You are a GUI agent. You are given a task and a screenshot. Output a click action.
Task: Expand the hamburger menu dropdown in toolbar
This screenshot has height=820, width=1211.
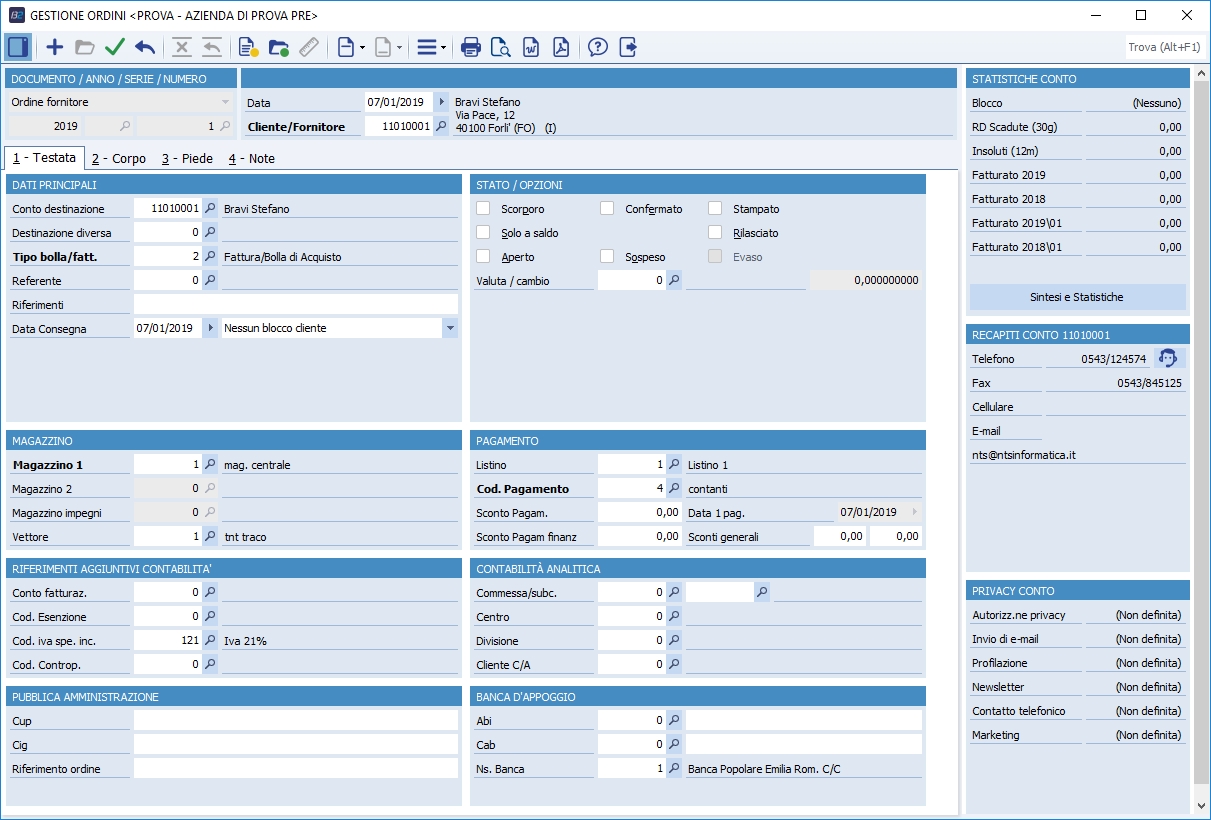pyautogui.click(x=431, y=47)
